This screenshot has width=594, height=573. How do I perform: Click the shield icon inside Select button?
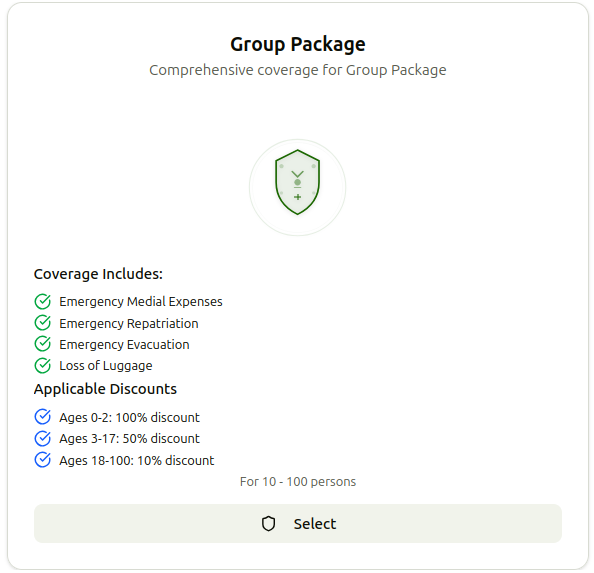point(268,524)
